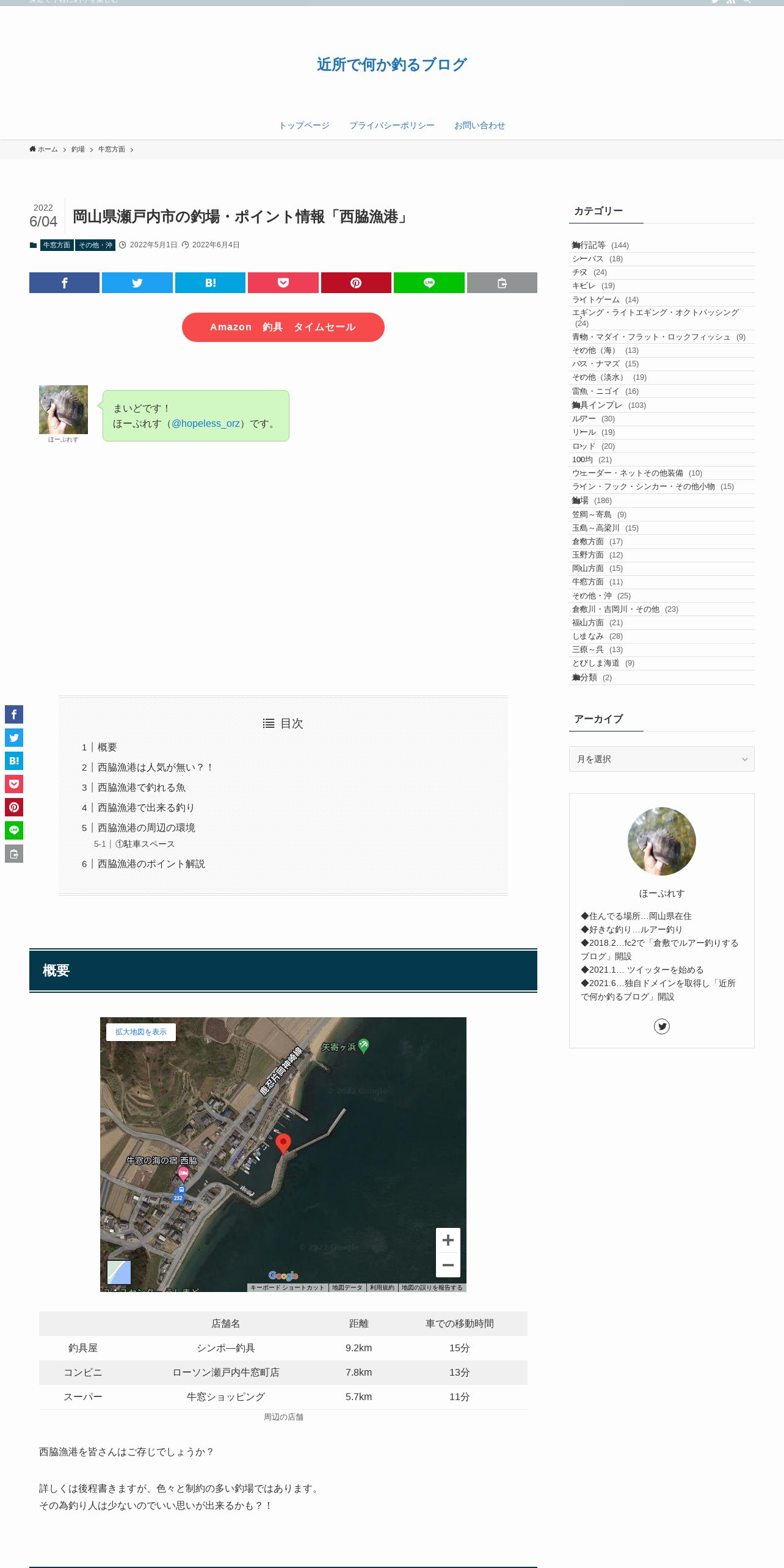Click the 天寄ヶ浜 beach marker on map
This screenshot has height=1568, width=784.
click(363, 1046)
